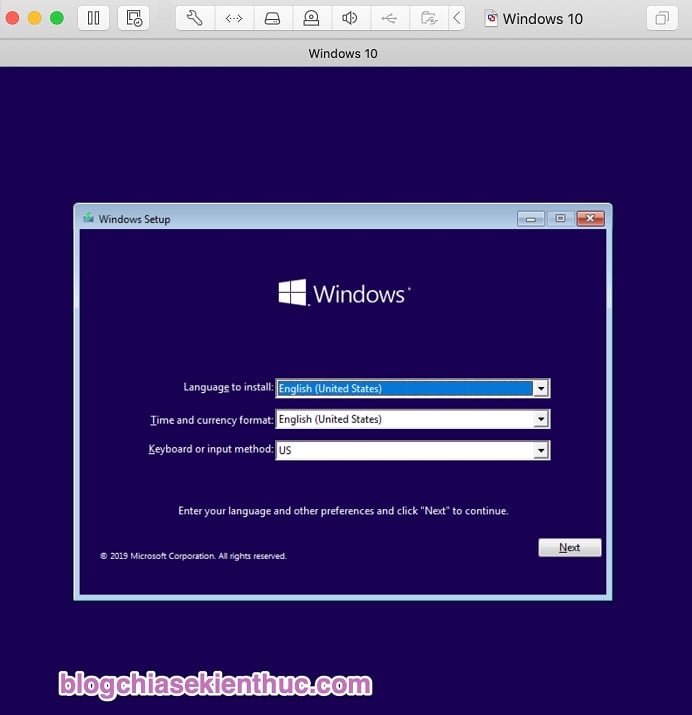Enter full screen with green button

coord(57,18)
